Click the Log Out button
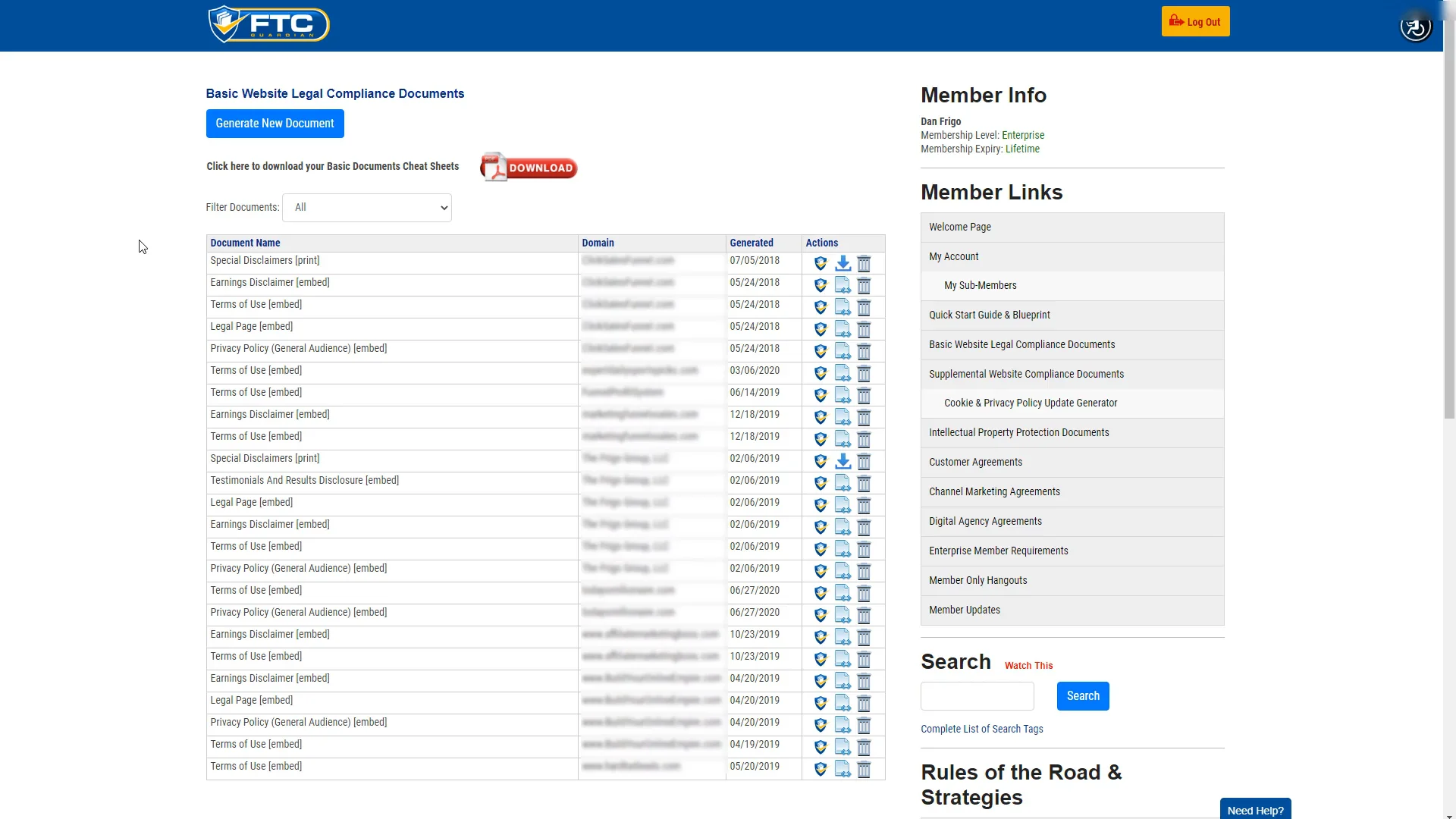 (x=1194, y=21)
